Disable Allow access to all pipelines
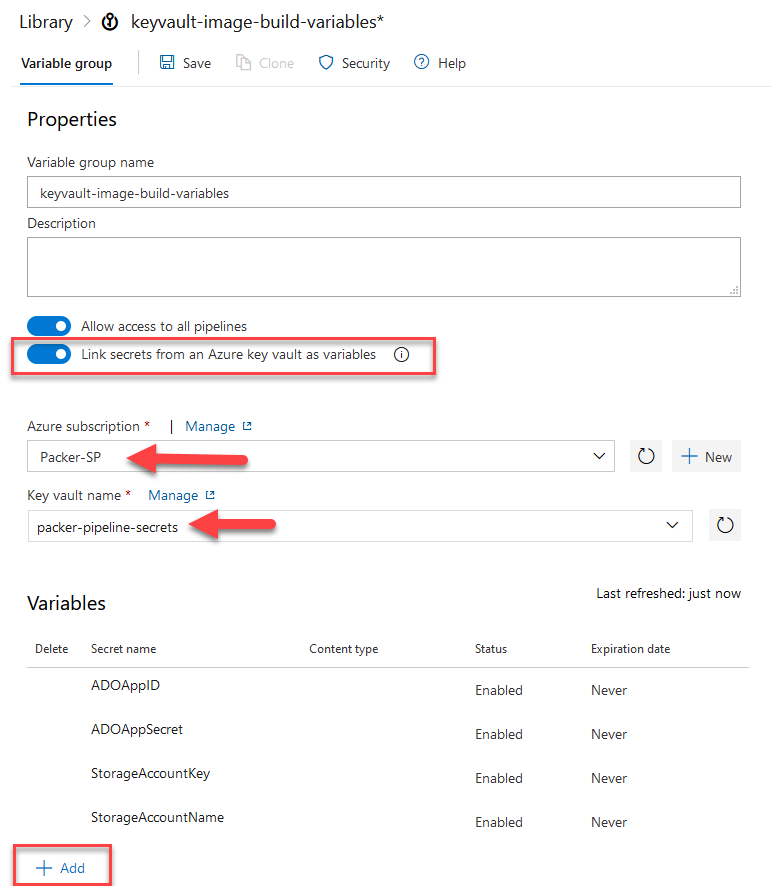The image size is (772, 886). (x=49, y=325)
